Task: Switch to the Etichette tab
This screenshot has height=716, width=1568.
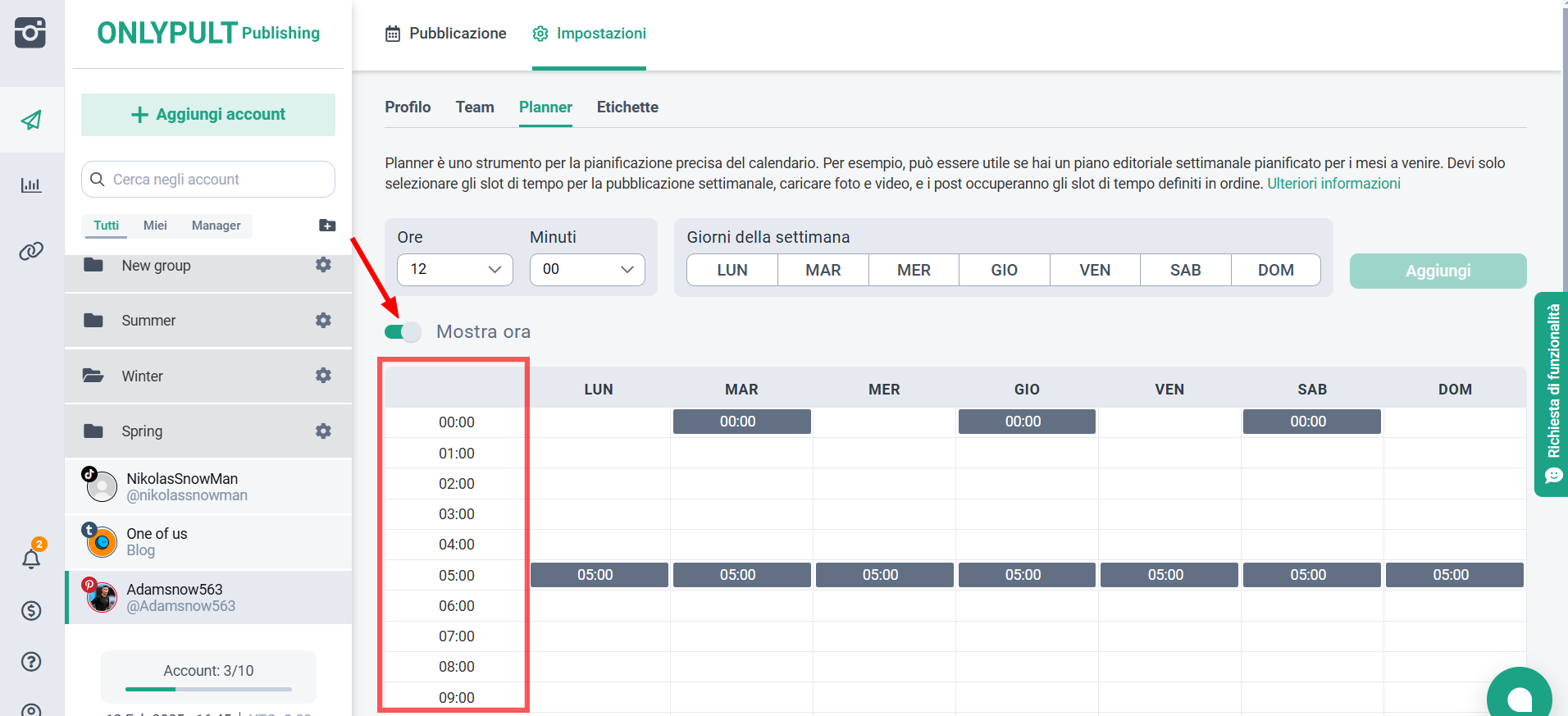Action: [627, 107]
